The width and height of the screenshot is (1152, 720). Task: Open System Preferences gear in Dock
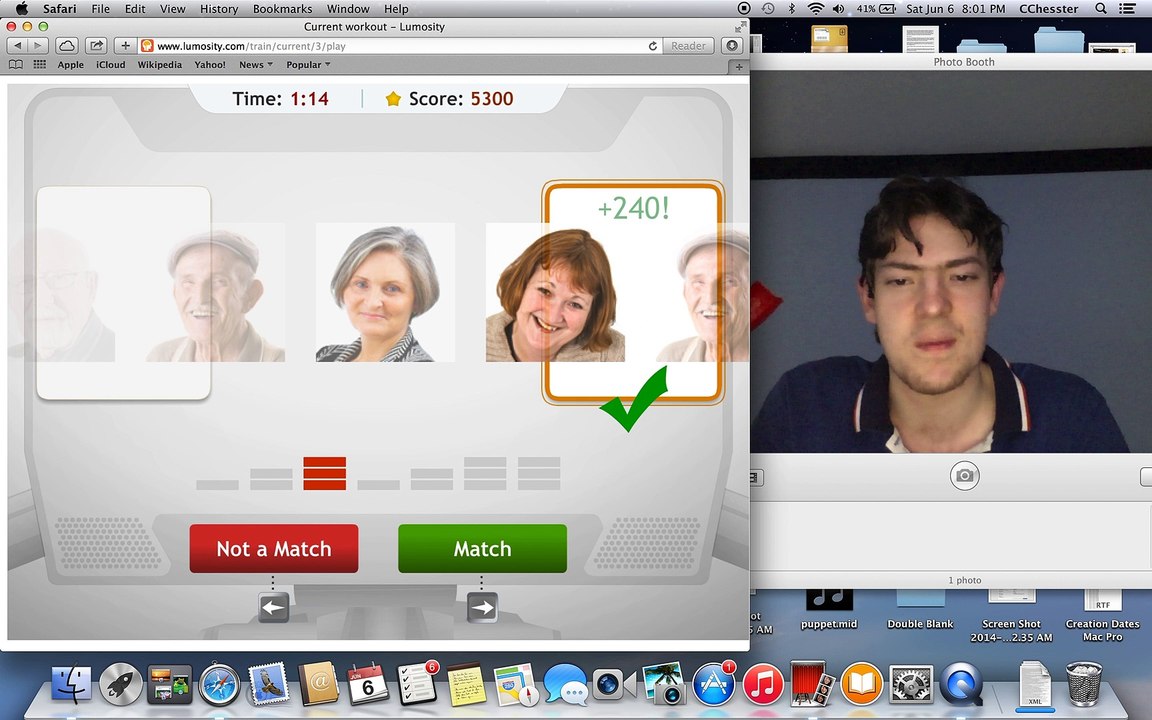click(911, 684)
